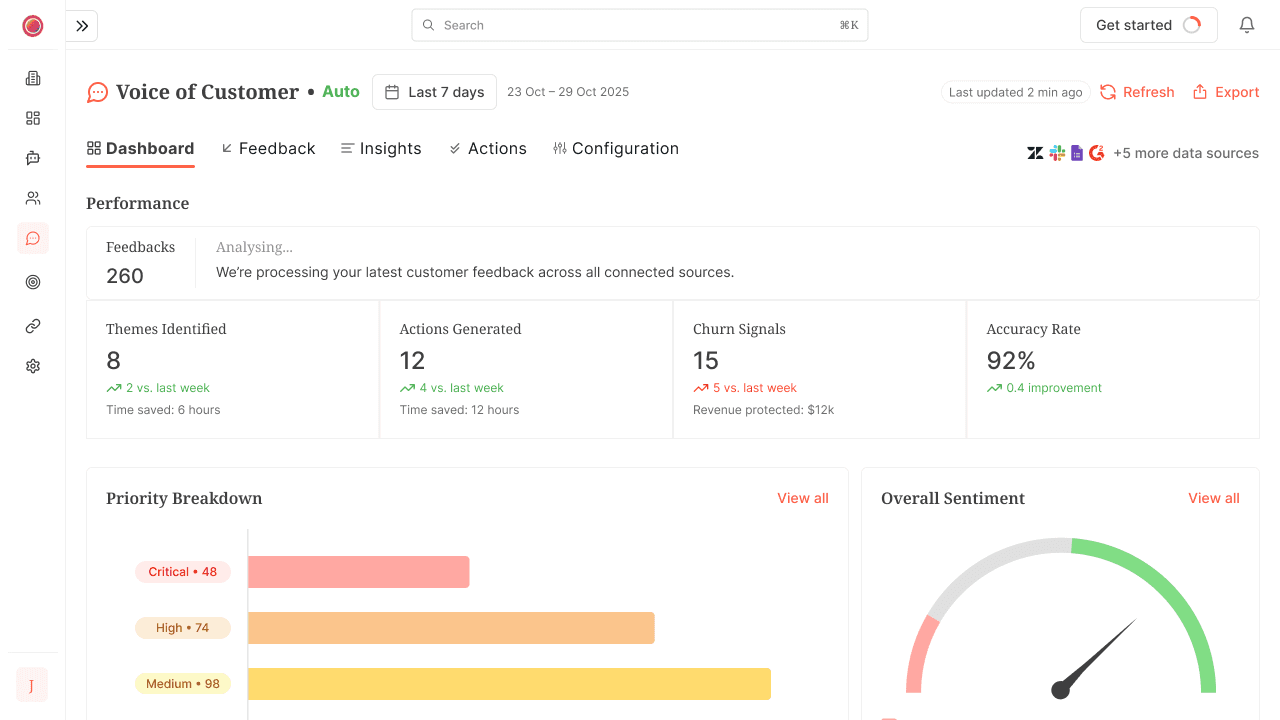Viewport: 1280px width, 720px height.
Task: Open the Insights tab
Action: click(x=381, y=148)
